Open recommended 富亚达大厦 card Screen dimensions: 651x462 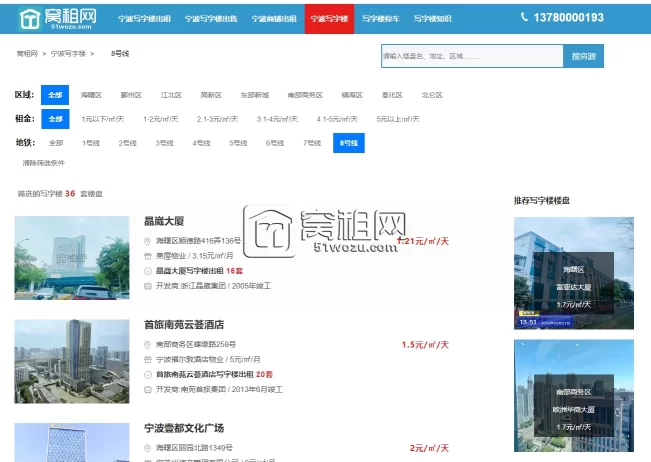pyautogui.click(x=574, y=273)
